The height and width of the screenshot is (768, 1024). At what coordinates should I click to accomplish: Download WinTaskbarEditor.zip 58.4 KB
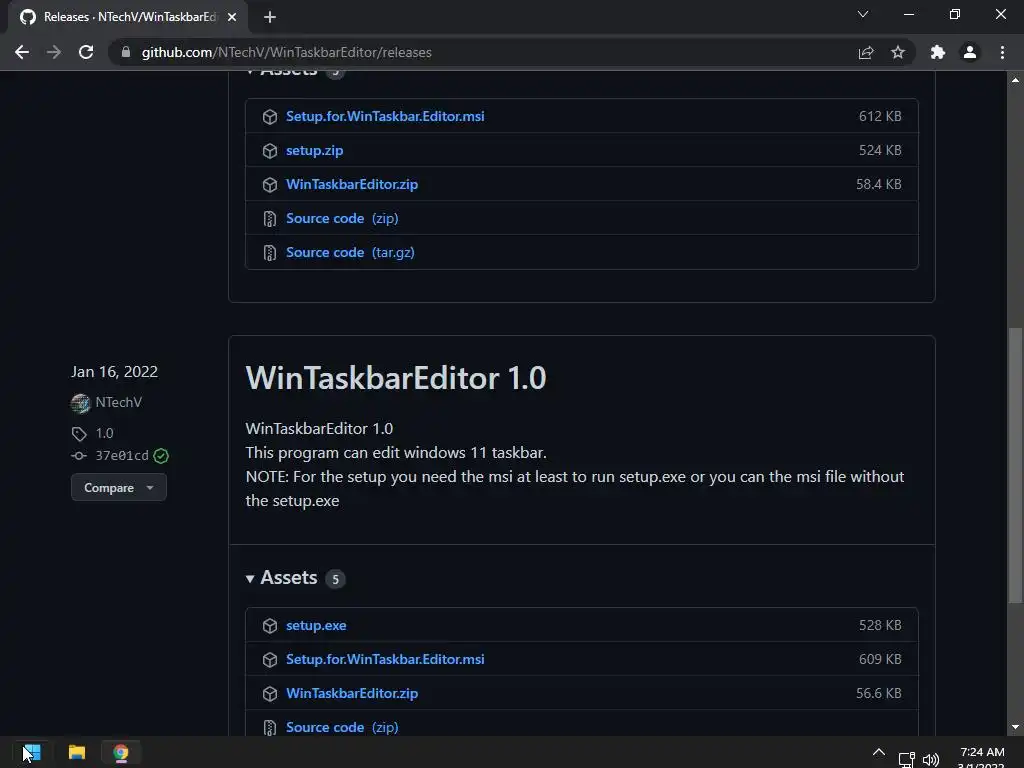click(352, 184)
